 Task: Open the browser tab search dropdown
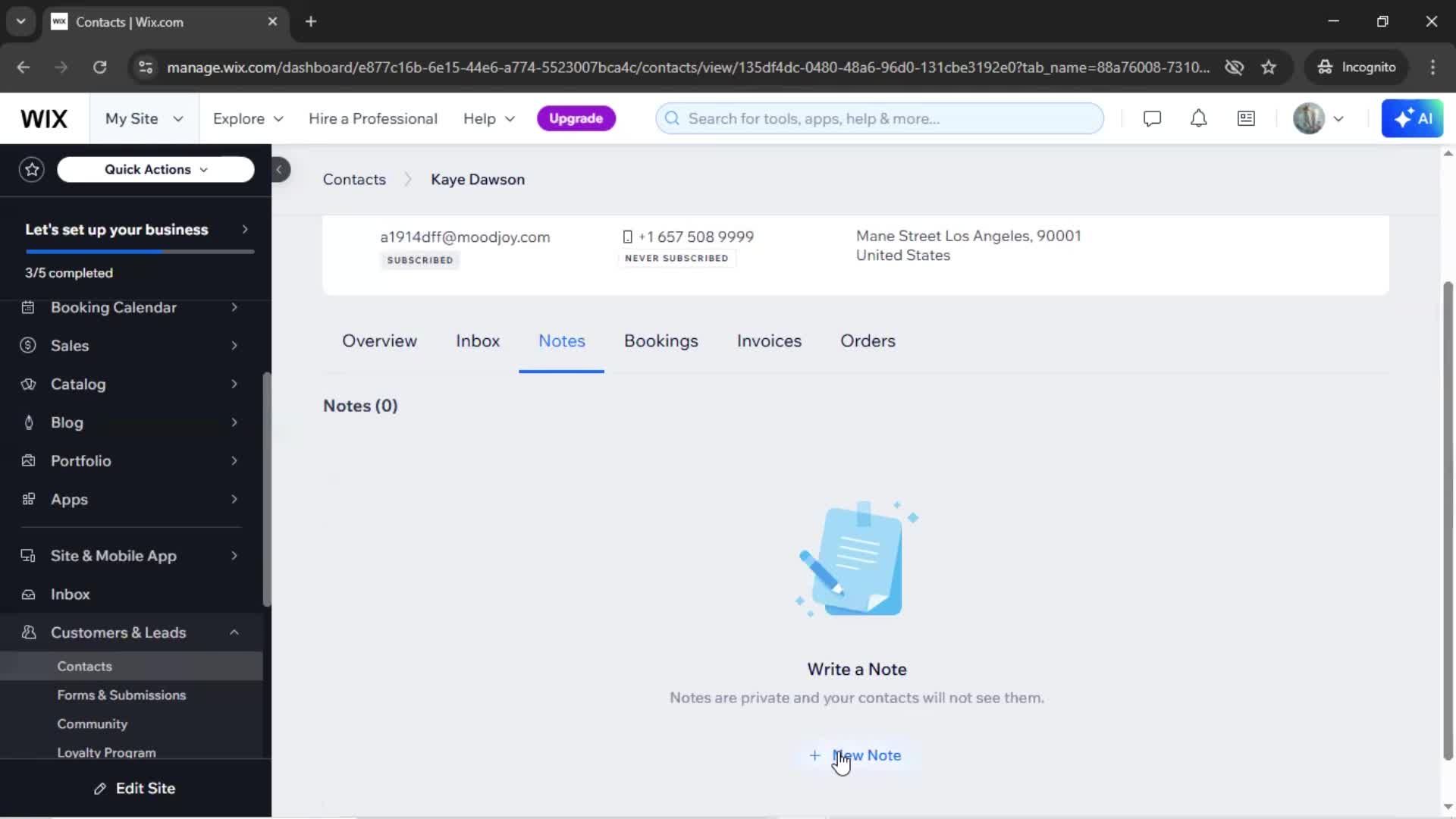(21, 21)
